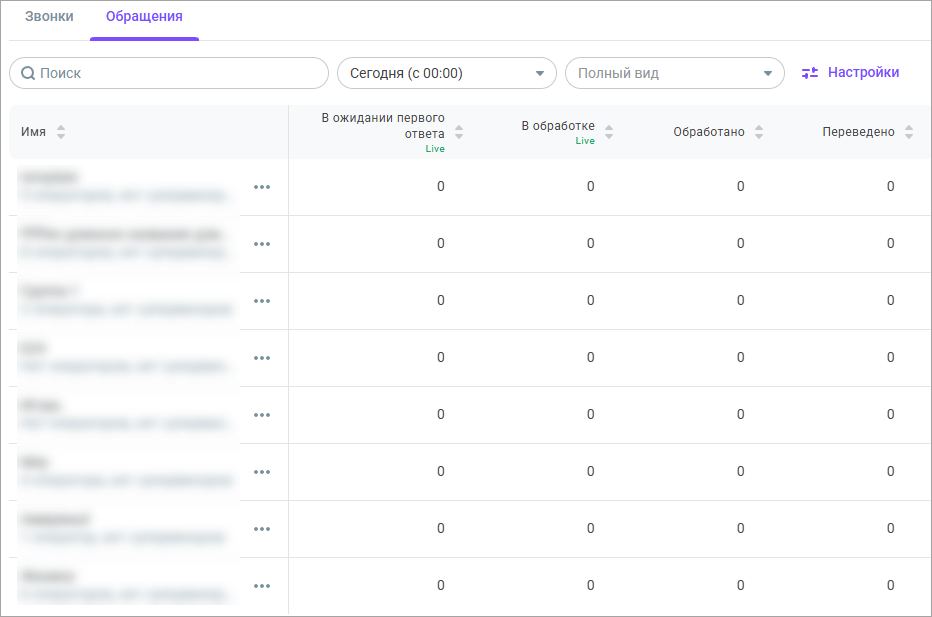Switch to the Звонки tab
Viewport: 932px width, 617px height.
click(x=49, y=17)
